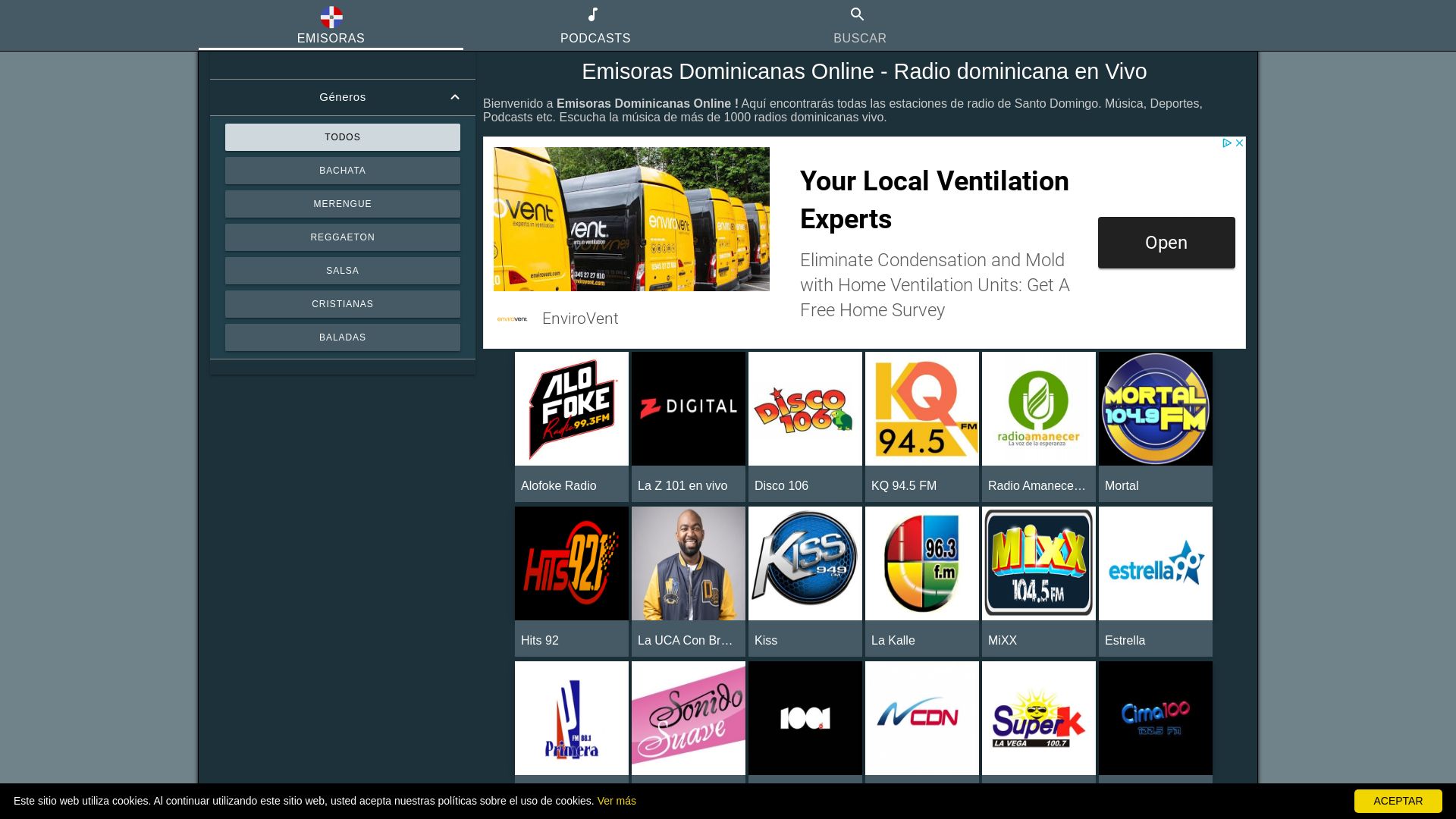Image resolution: width=1456 pixels, height=819 pixels.
Task: Open the La Kalle 96.3 fm logo
Action: [x=922, y=563]
